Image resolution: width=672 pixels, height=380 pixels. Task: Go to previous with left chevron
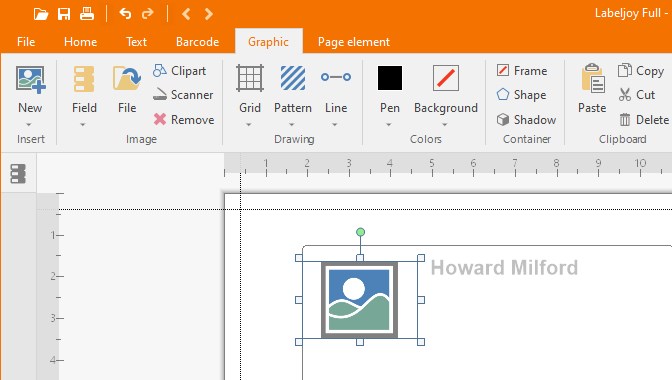pos(186,14)
